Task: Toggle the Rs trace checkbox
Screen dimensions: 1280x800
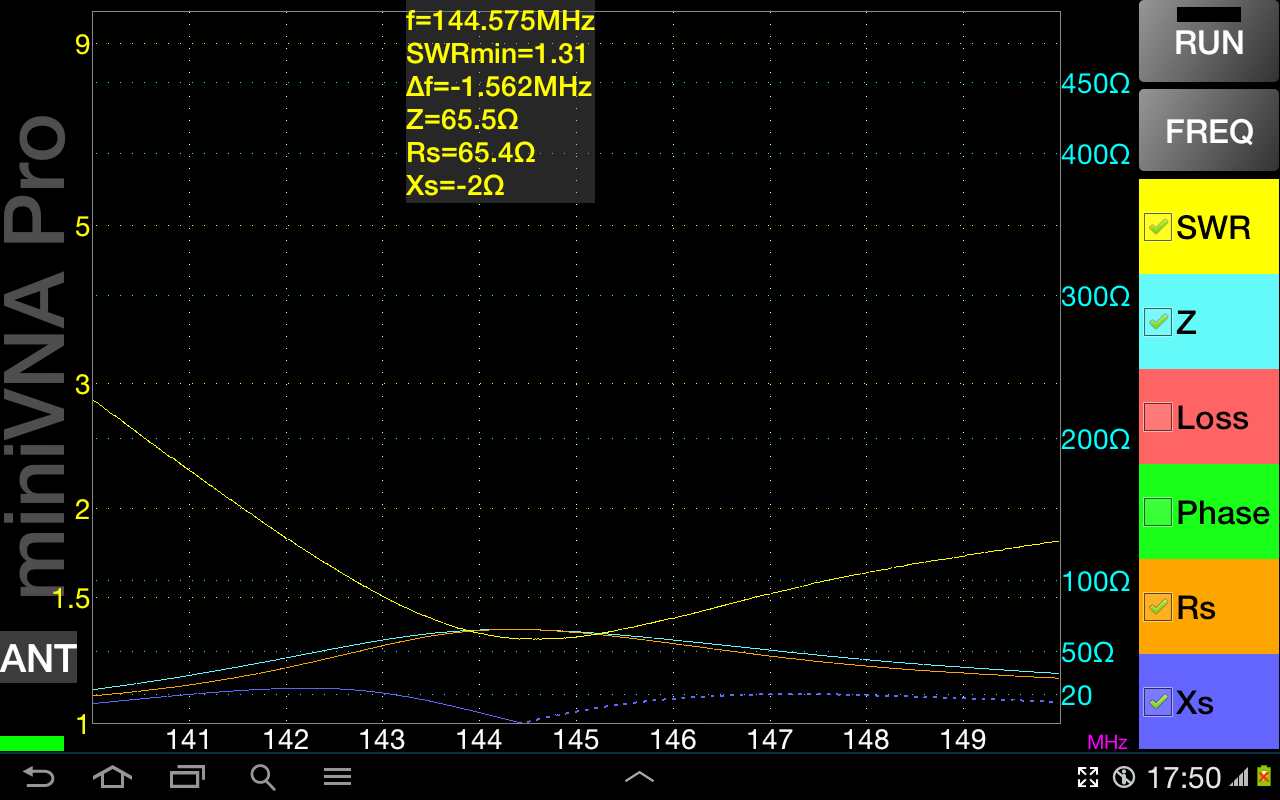Action: pos(1158,607)
